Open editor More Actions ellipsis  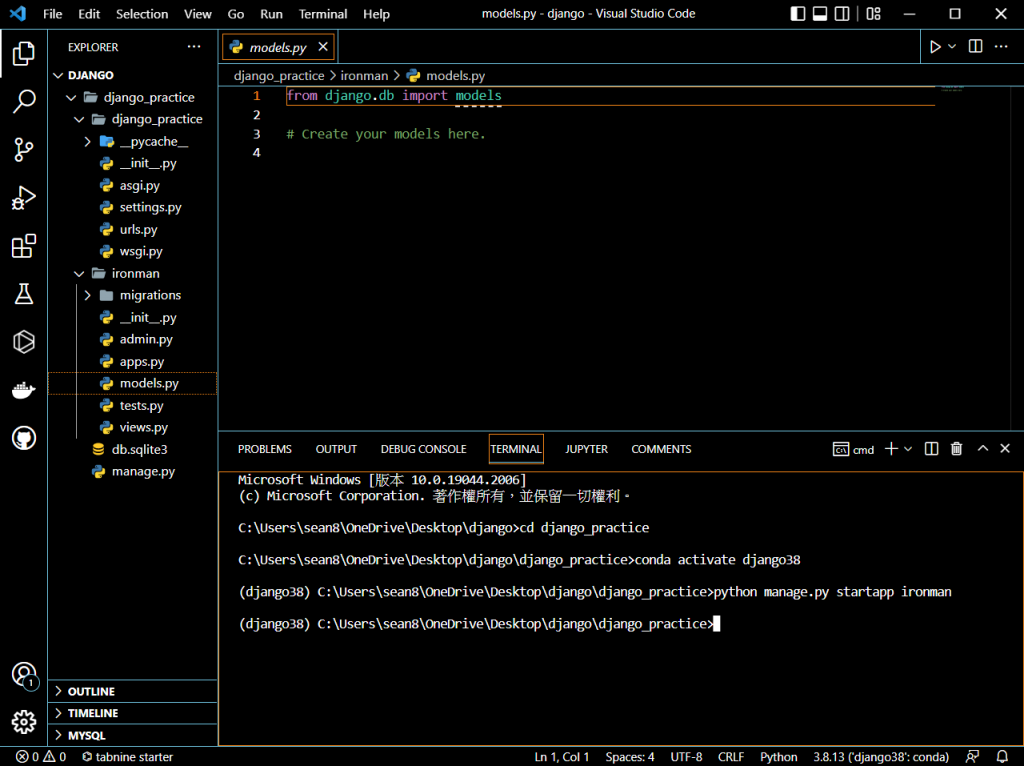1001,46
